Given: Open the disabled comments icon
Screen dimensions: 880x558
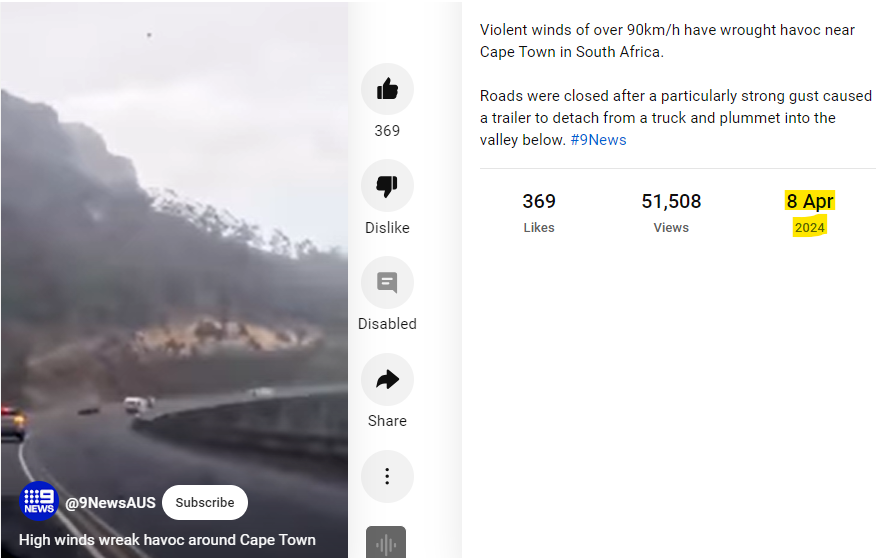Looking at the screenshot, I should pyautogui.click(x=387, y=282).
